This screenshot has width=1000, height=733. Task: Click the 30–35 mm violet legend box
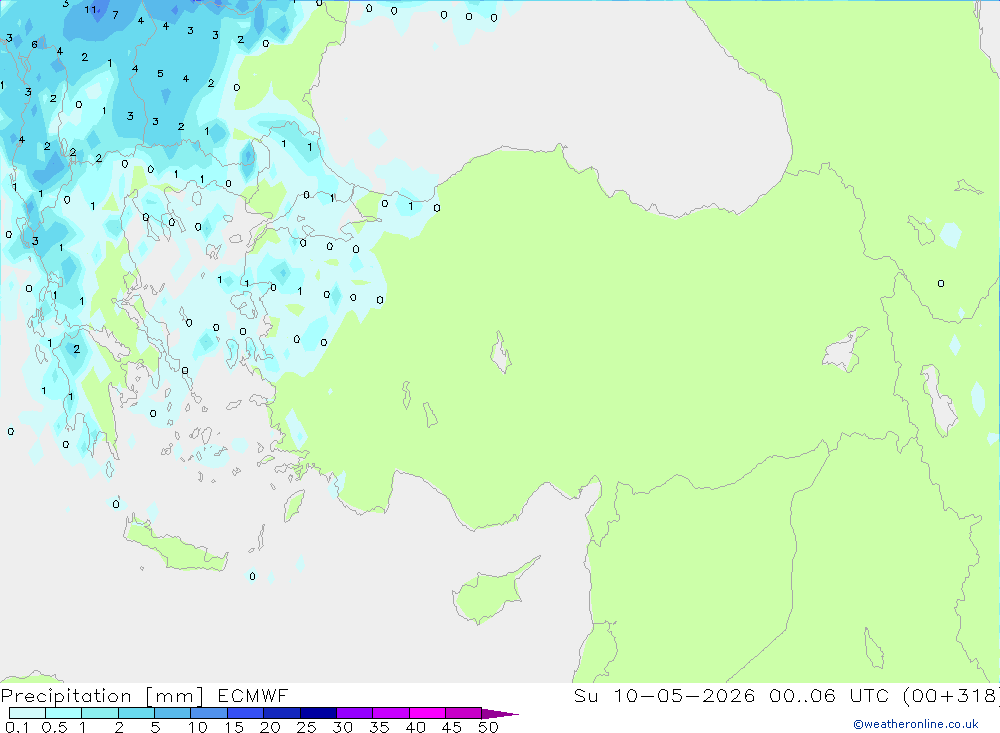(x=355, y=713)
